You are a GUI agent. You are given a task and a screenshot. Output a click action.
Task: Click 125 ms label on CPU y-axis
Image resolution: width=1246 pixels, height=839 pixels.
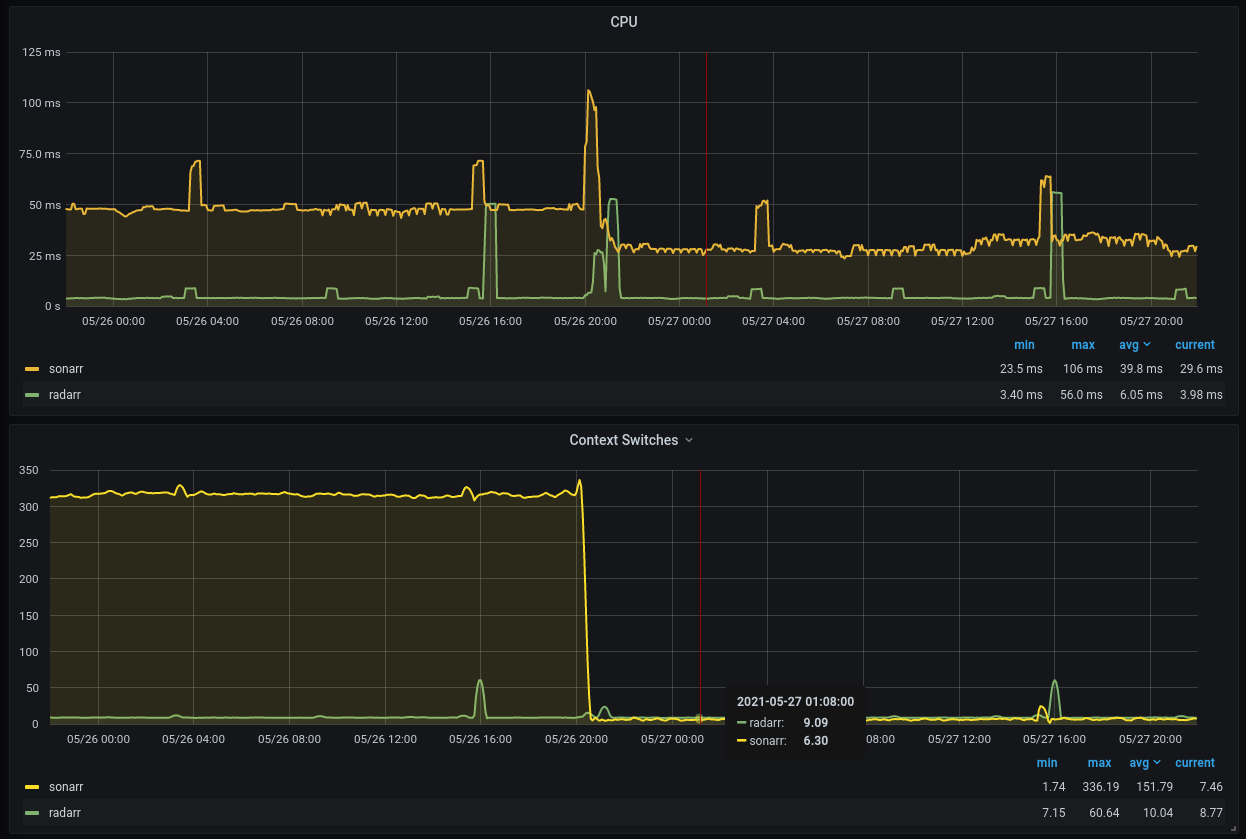click(x=42, y=52)
